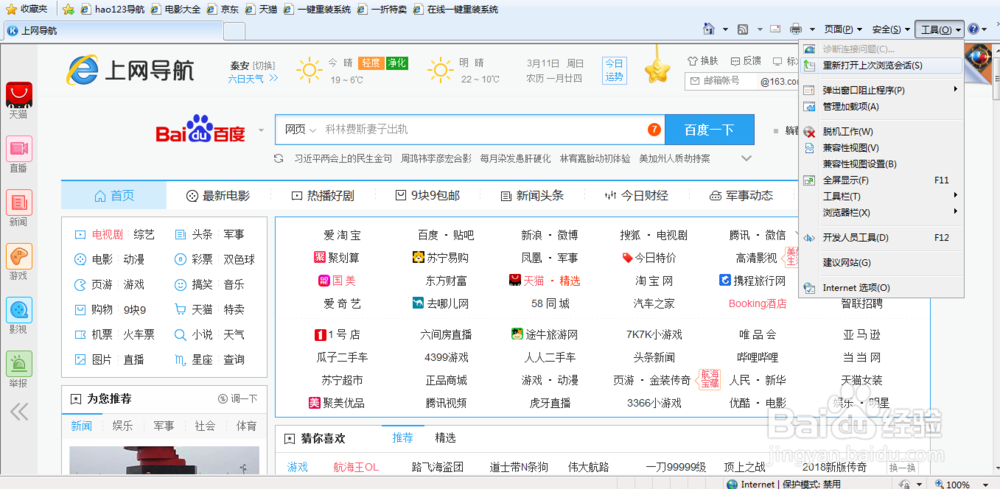Click the home icon in IE toolbar

(x=708, y=29)
